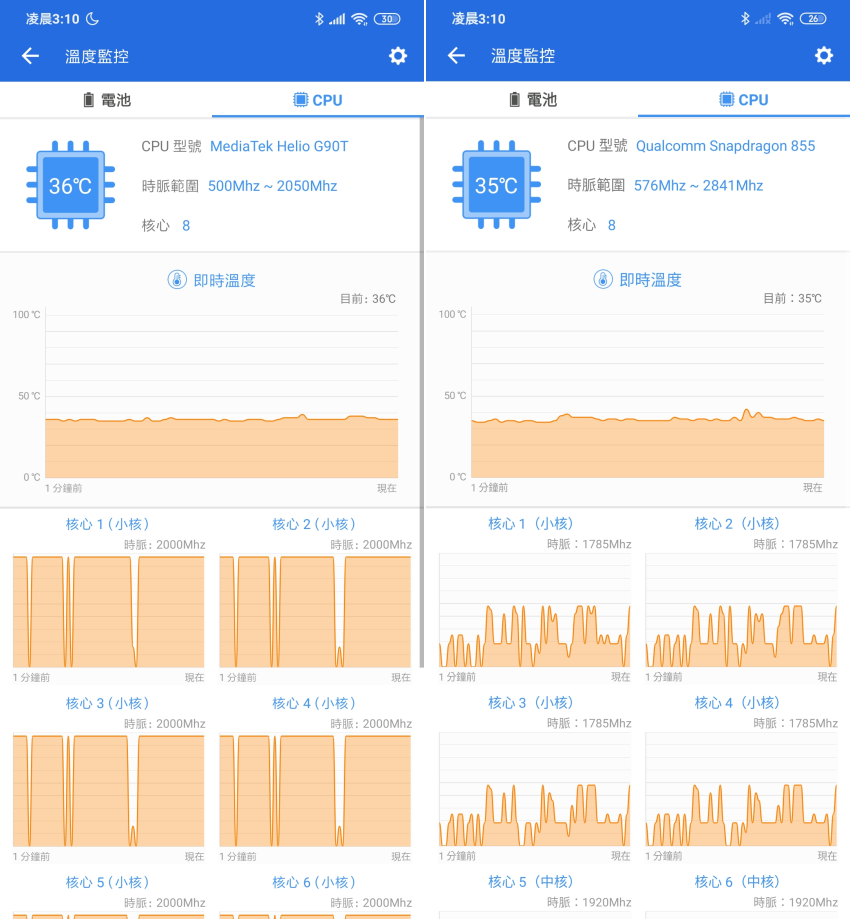Switch to 電池 tab on right screen
850x919 pixels.
(532, 100)
